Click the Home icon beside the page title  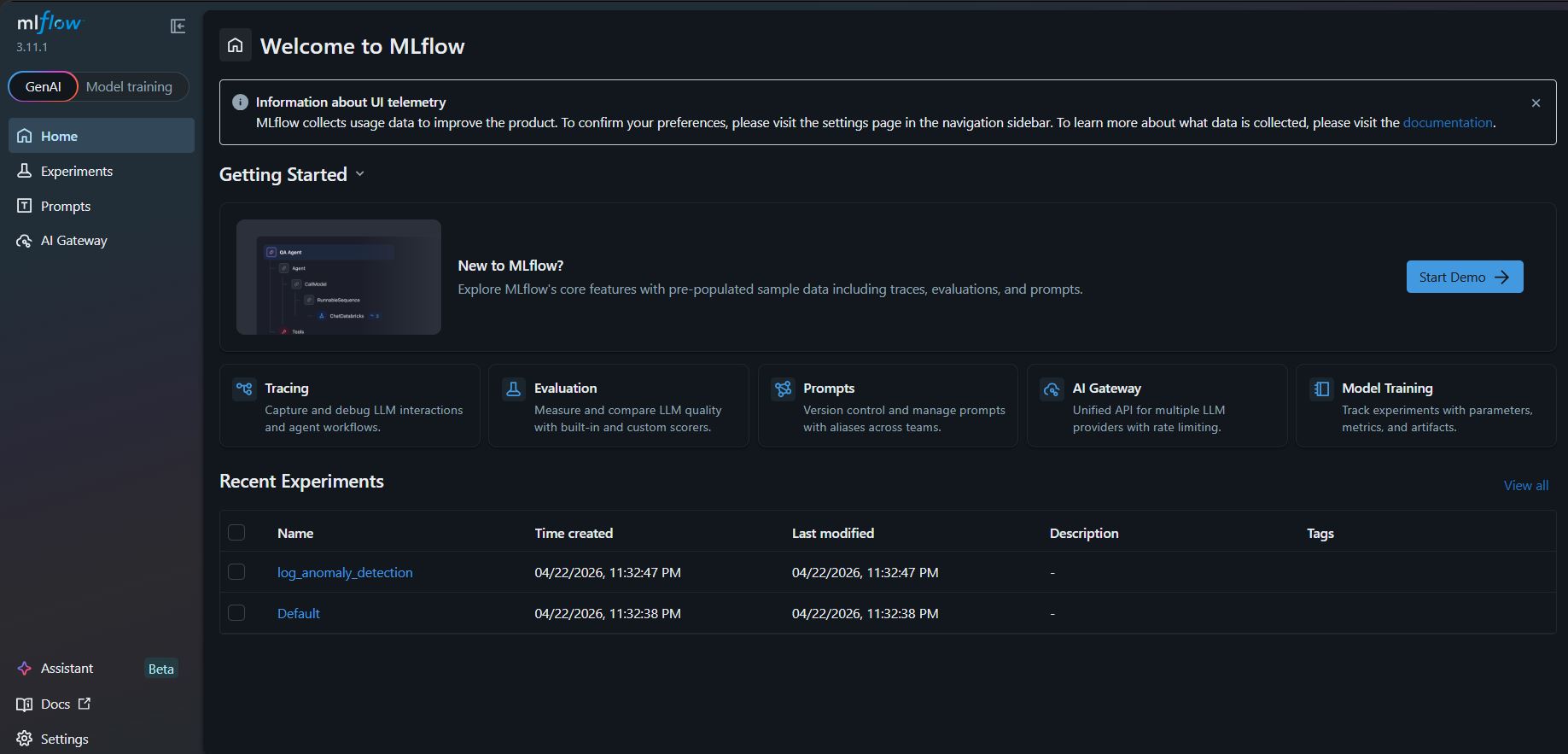point(236,45)
